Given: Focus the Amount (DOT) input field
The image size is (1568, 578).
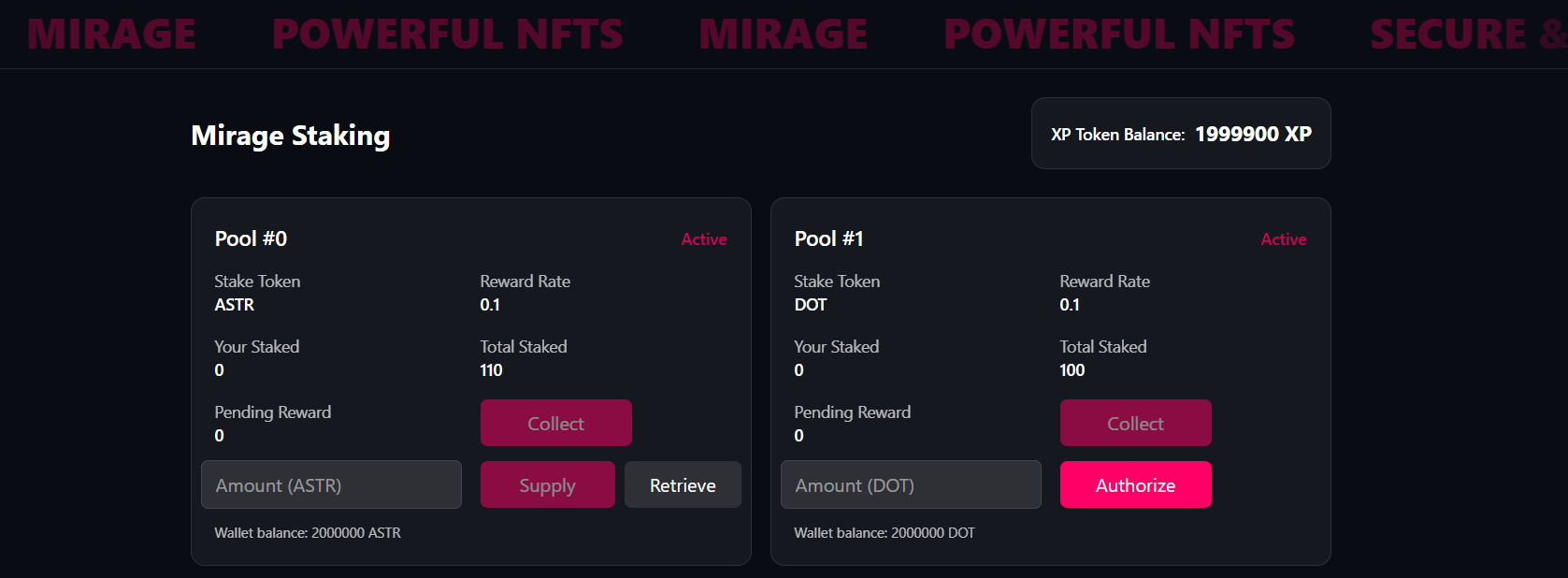Looking at the screenshot, I should (911, 484).
